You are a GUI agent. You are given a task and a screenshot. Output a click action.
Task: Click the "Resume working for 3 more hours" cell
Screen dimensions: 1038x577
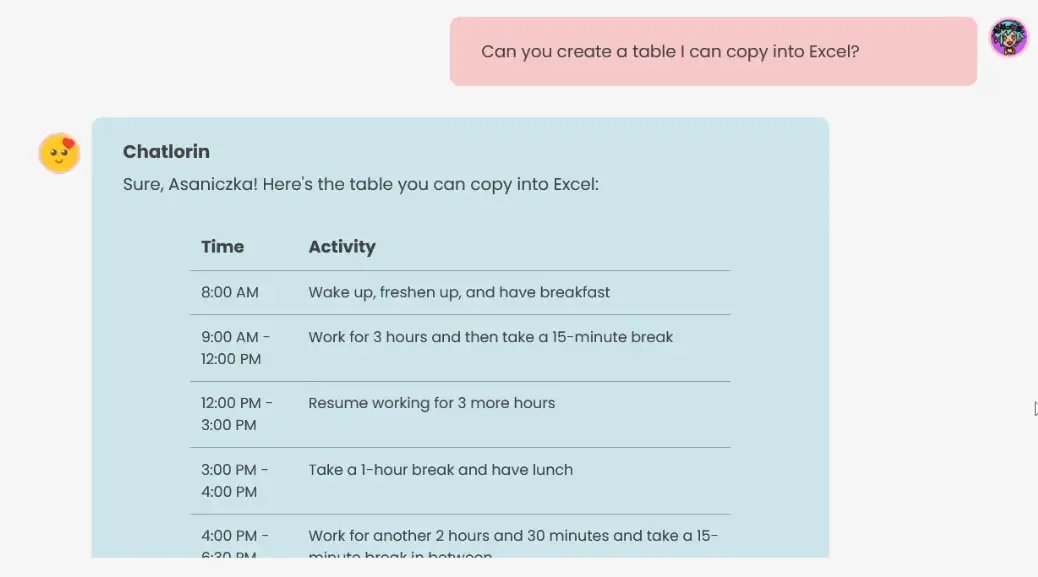point(431,403)
